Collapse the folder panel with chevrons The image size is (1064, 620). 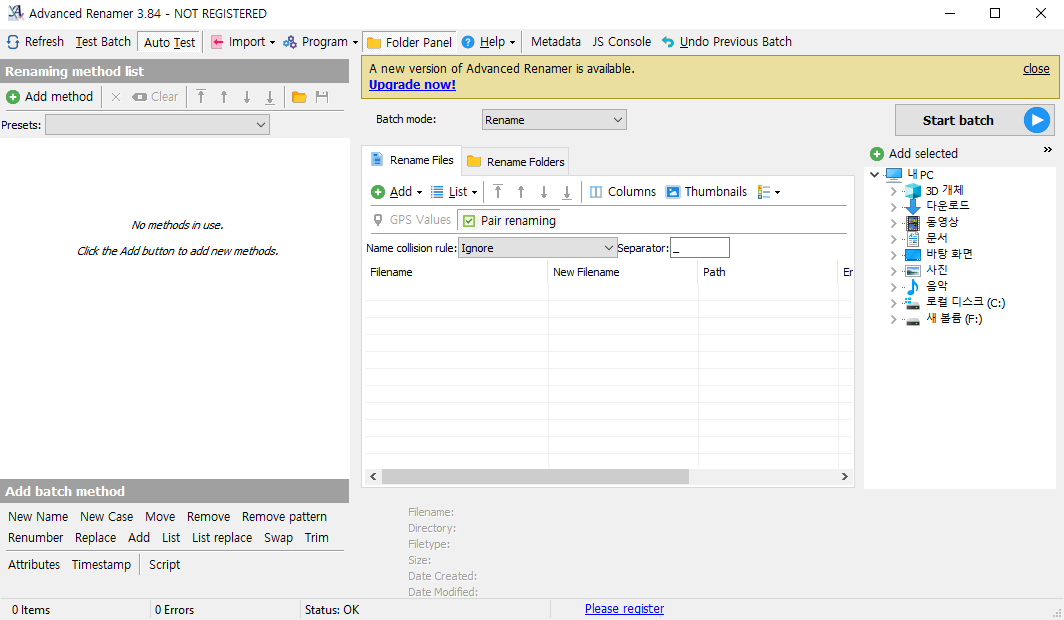coord(1048,150)
